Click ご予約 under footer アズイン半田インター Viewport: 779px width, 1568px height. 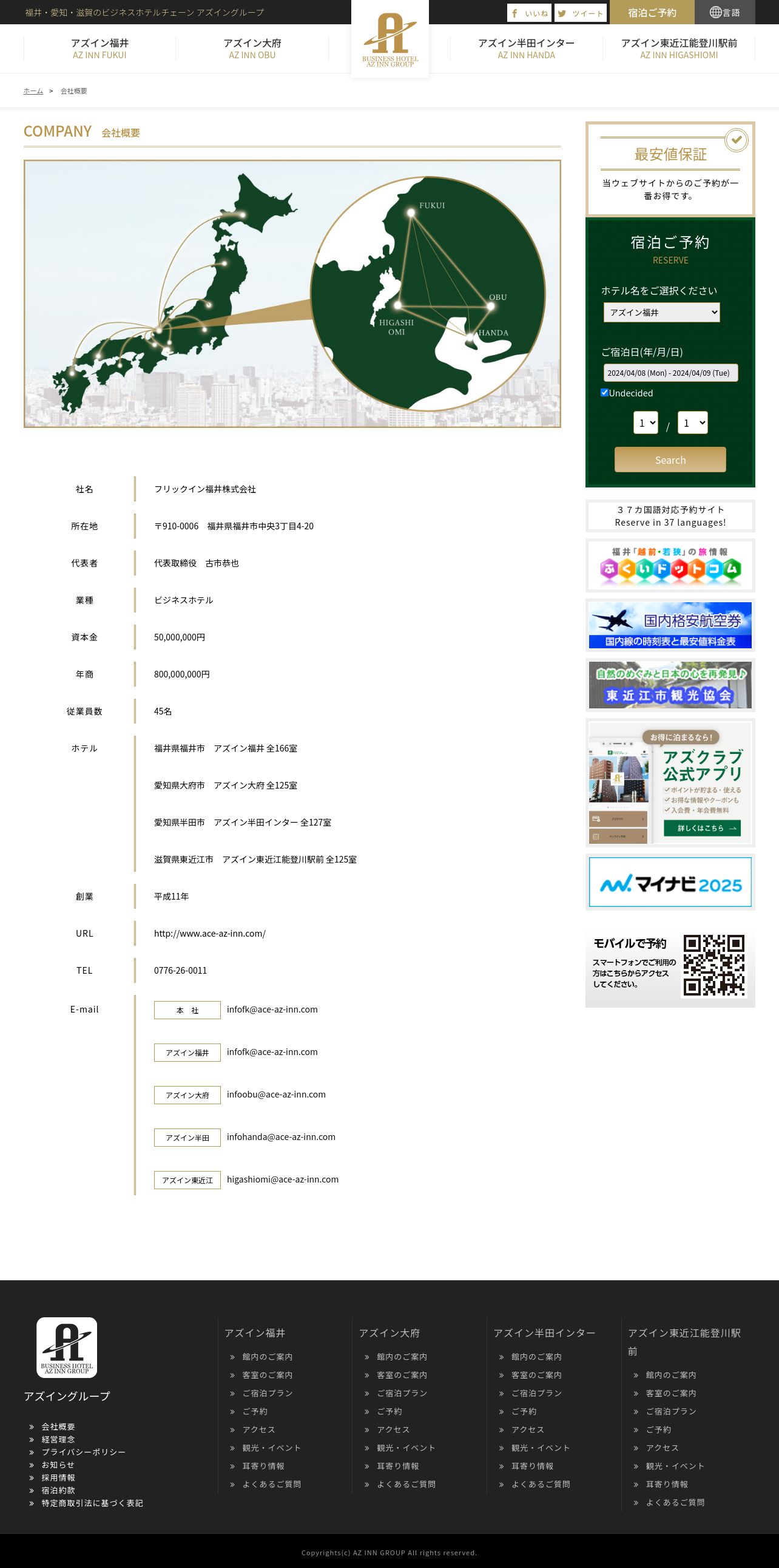[524, 1411]
